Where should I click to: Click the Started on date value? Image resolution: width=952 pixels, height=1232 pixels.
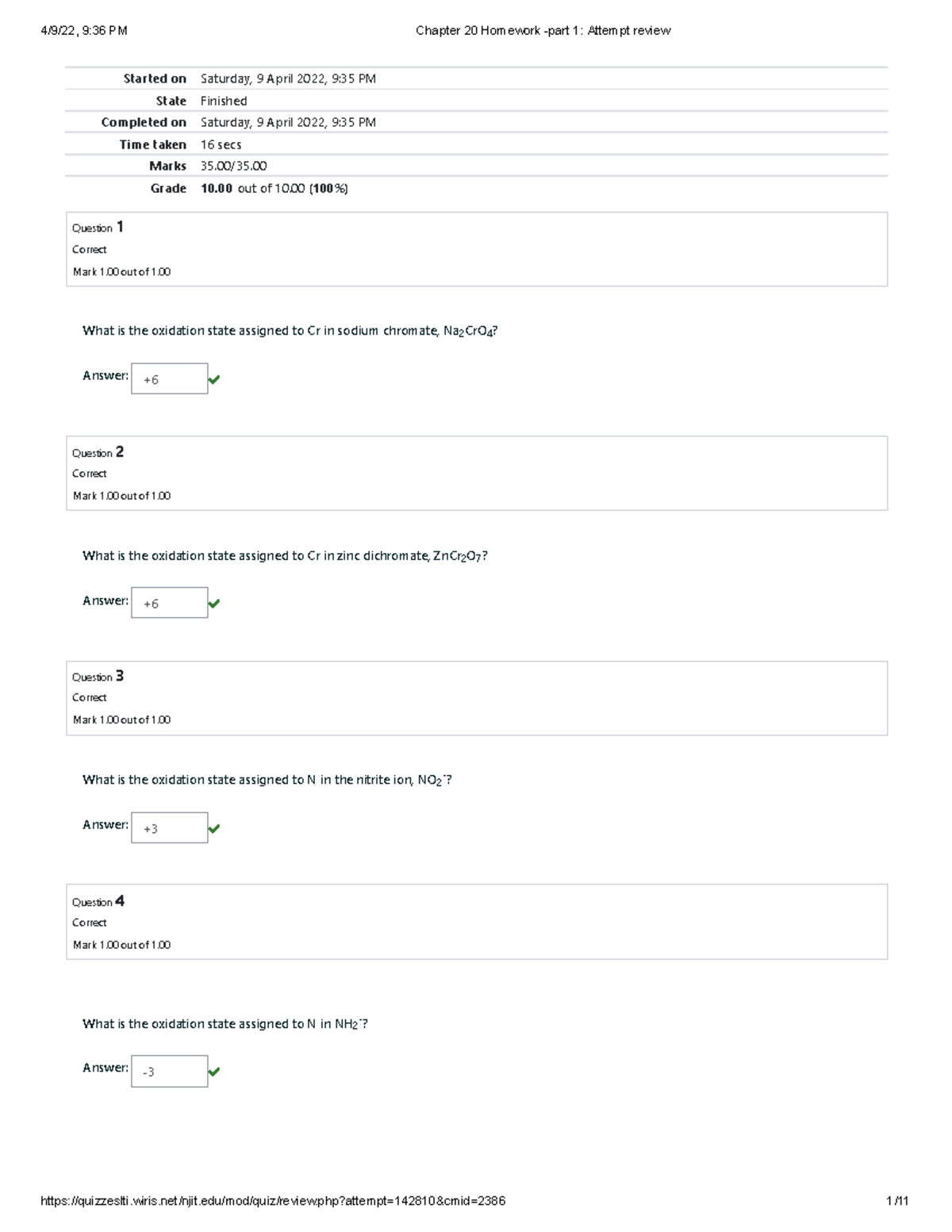tap(288, 79)
